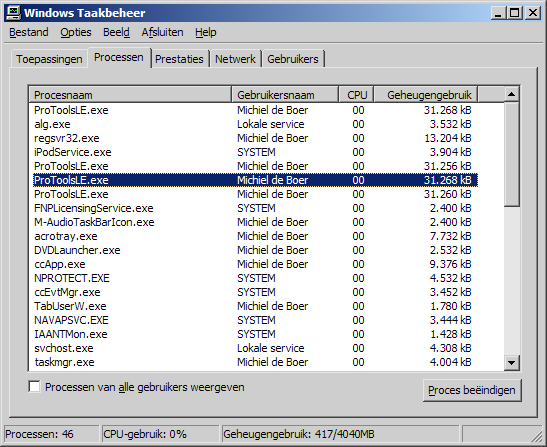The height and width of the screenshot is (447, 547).
Task: Switch to the Toepassingen tab
Action: point(49,59)
